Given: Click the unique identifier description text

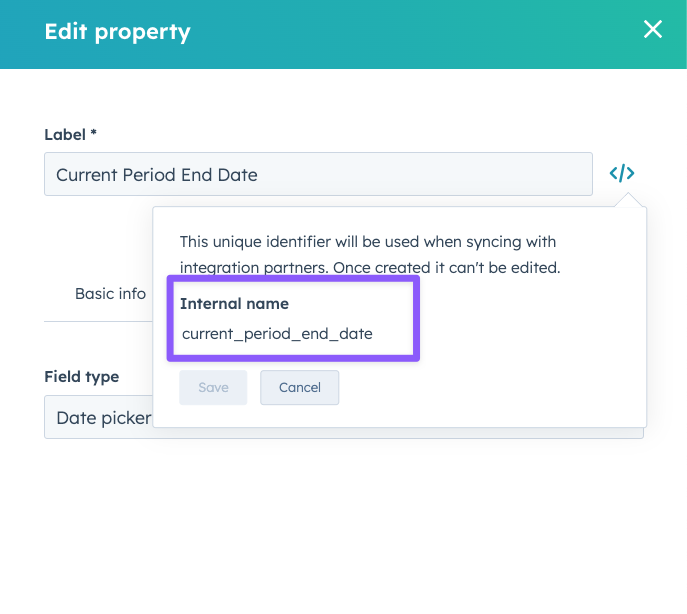Looking at the screenshot, I should [x=367, y=242].
